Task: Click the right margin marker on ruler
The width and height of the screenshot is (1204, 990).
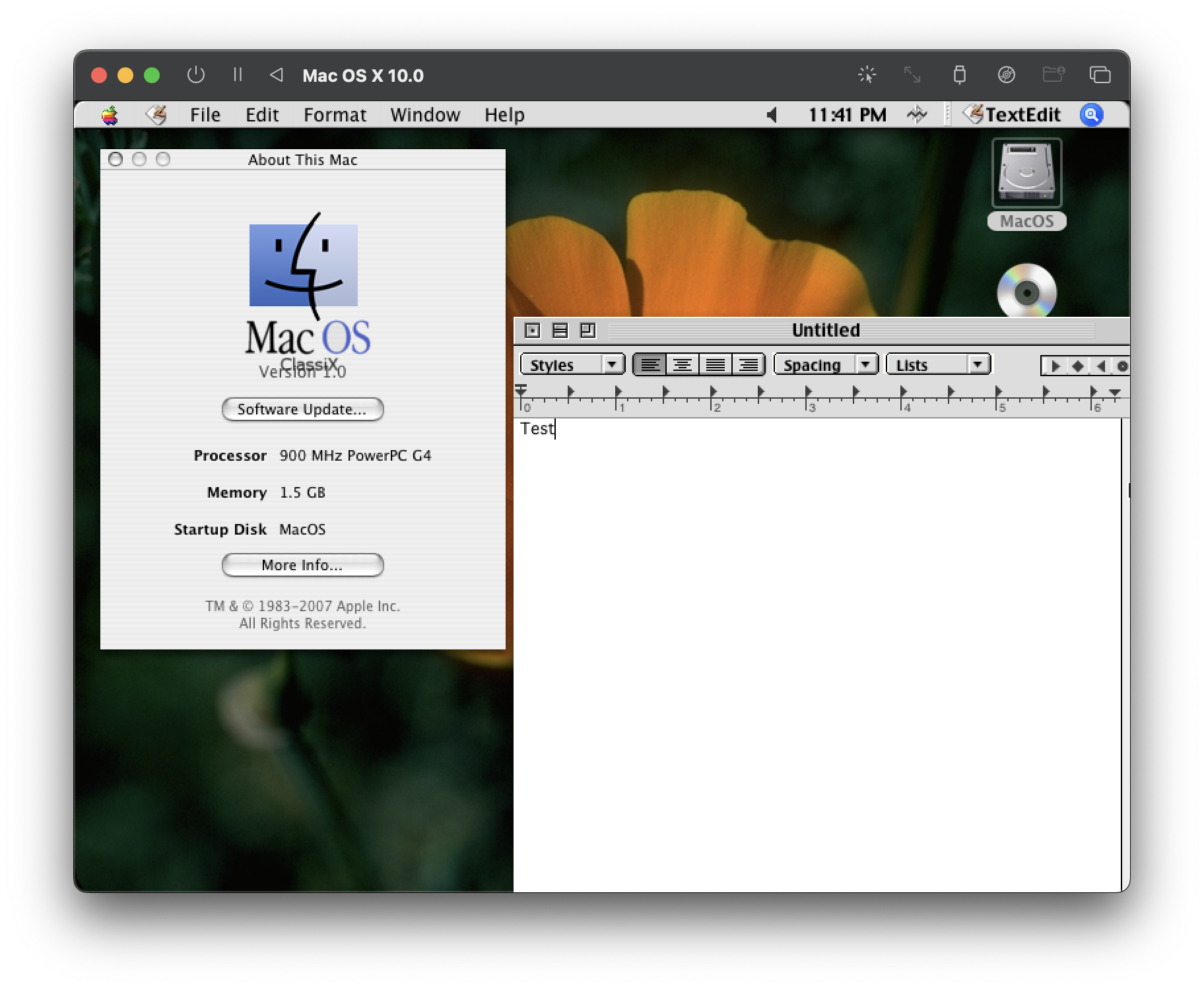Action: (1115, 392)
